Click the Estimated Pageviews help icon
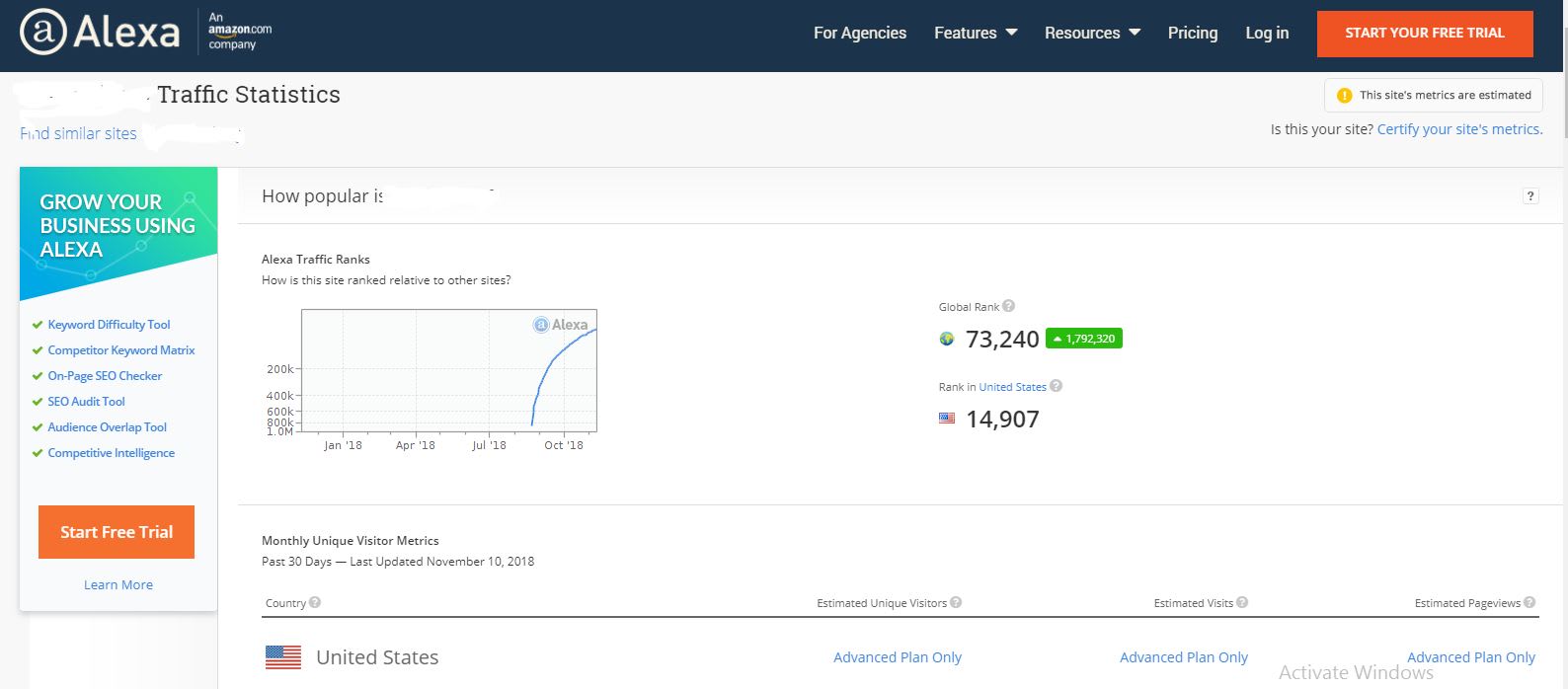1568x689 pixels. tap(1529, 602)
